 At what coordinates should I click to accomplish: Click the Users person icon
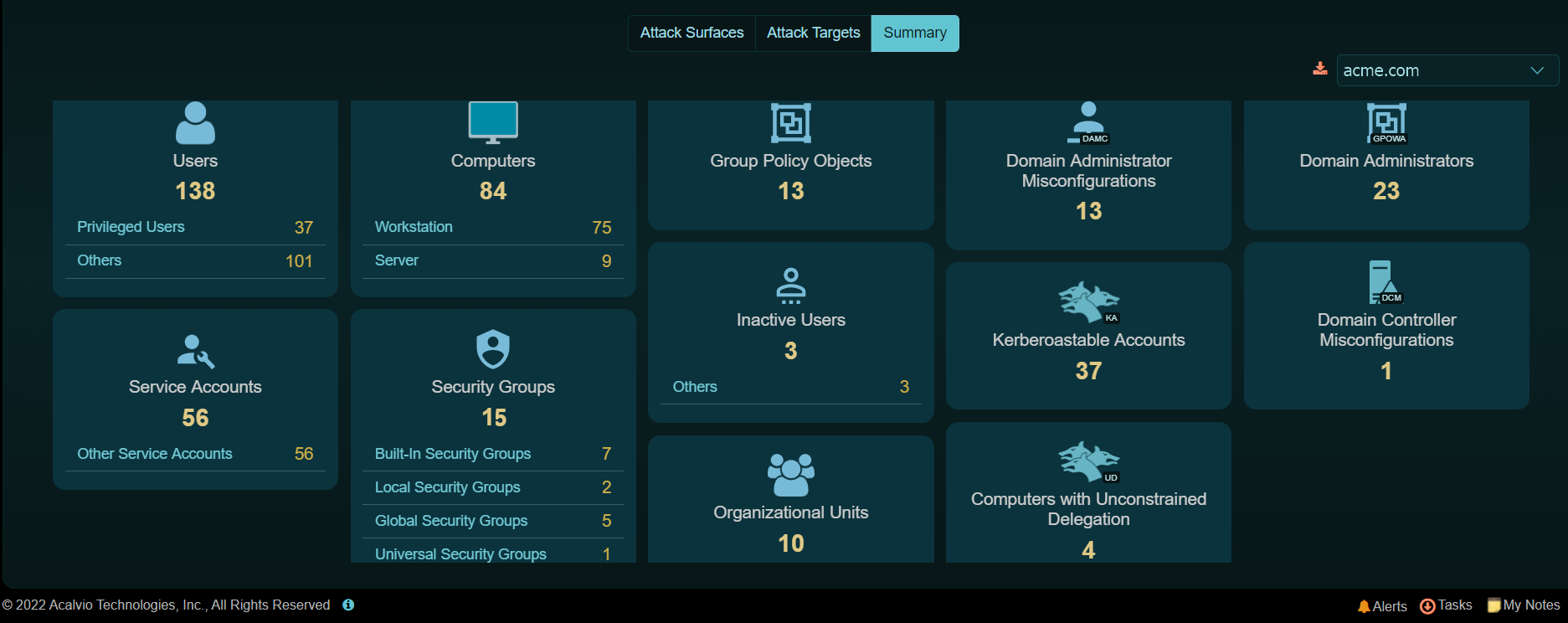195,123
